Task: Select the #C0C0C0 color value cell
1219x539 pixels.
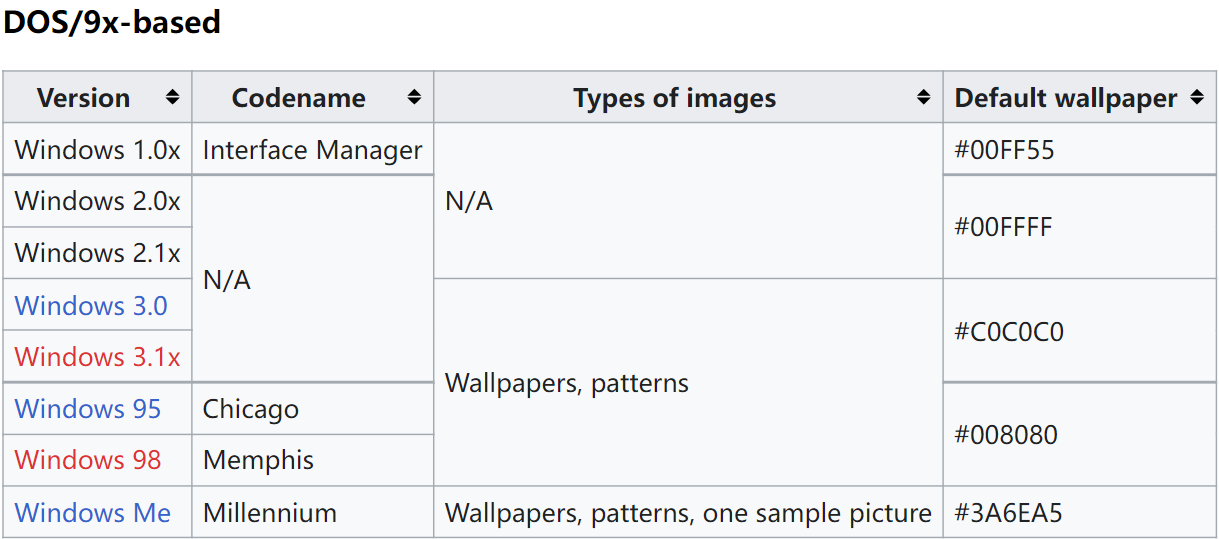Action: pos(1009,331)
